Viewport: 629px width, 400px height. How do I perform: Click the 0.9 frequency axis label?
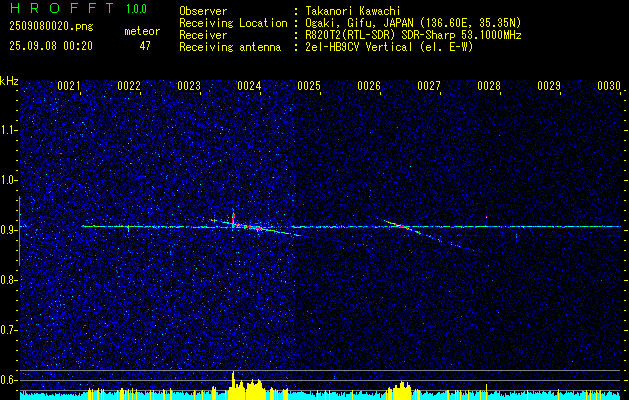(x=8, y=230)
